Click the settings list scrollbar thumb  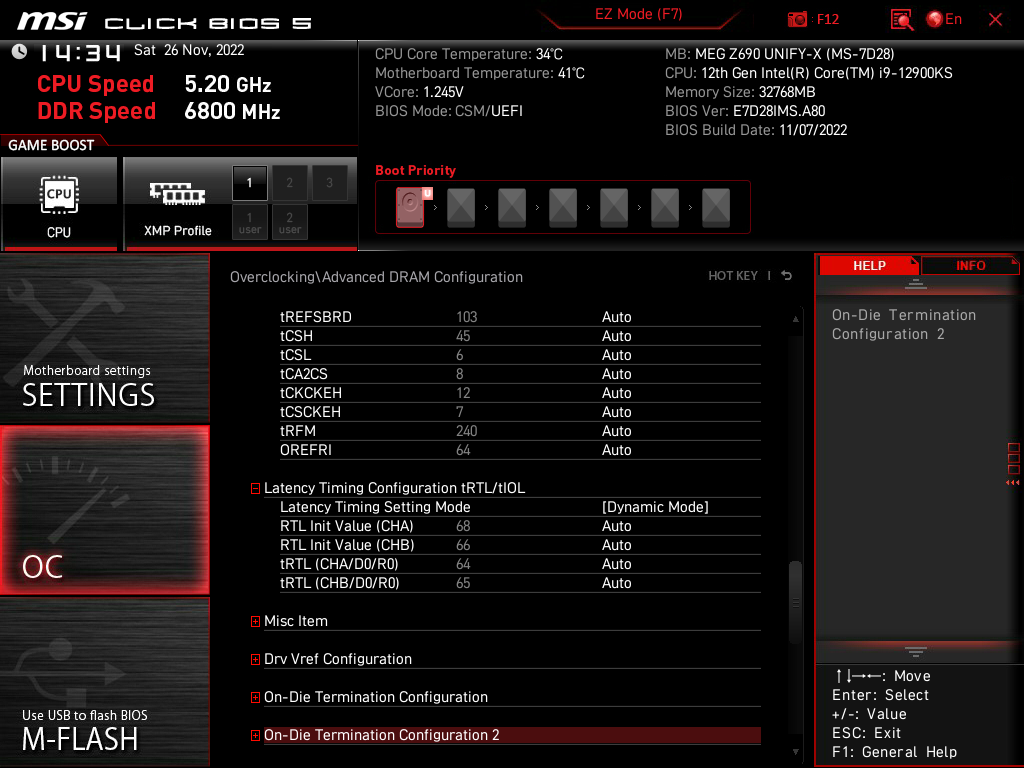pos(795,603)
